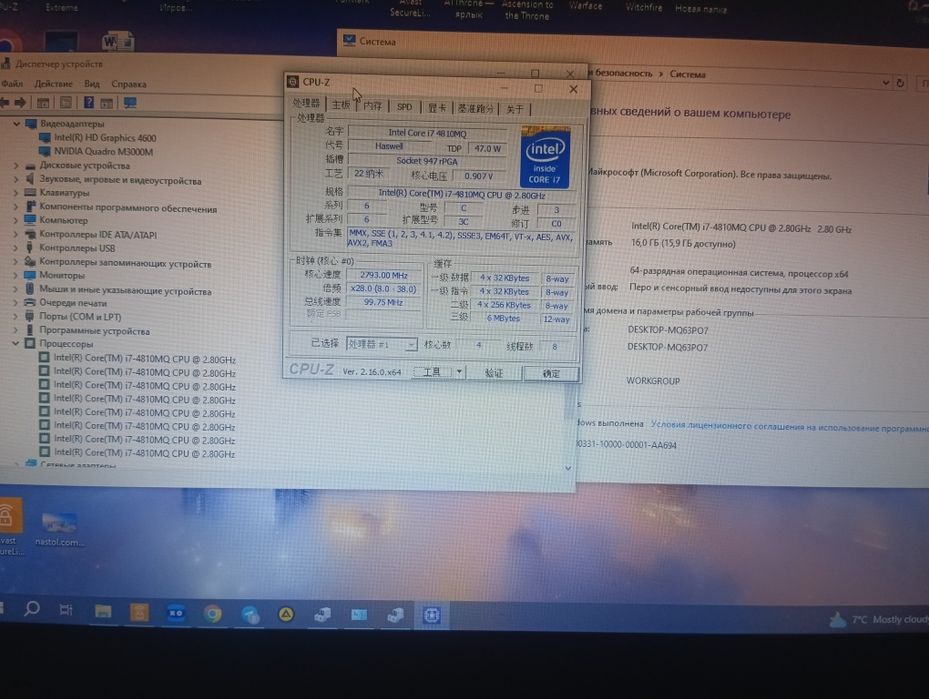Click the Клавиатуры keyboard icon
The image size is (929, 699).
tap(30, 193)
